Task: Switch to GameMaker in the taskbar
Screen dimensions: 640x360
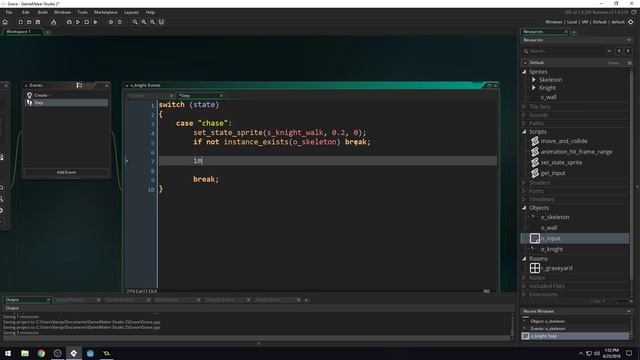Action: click(x=74, y=353)
